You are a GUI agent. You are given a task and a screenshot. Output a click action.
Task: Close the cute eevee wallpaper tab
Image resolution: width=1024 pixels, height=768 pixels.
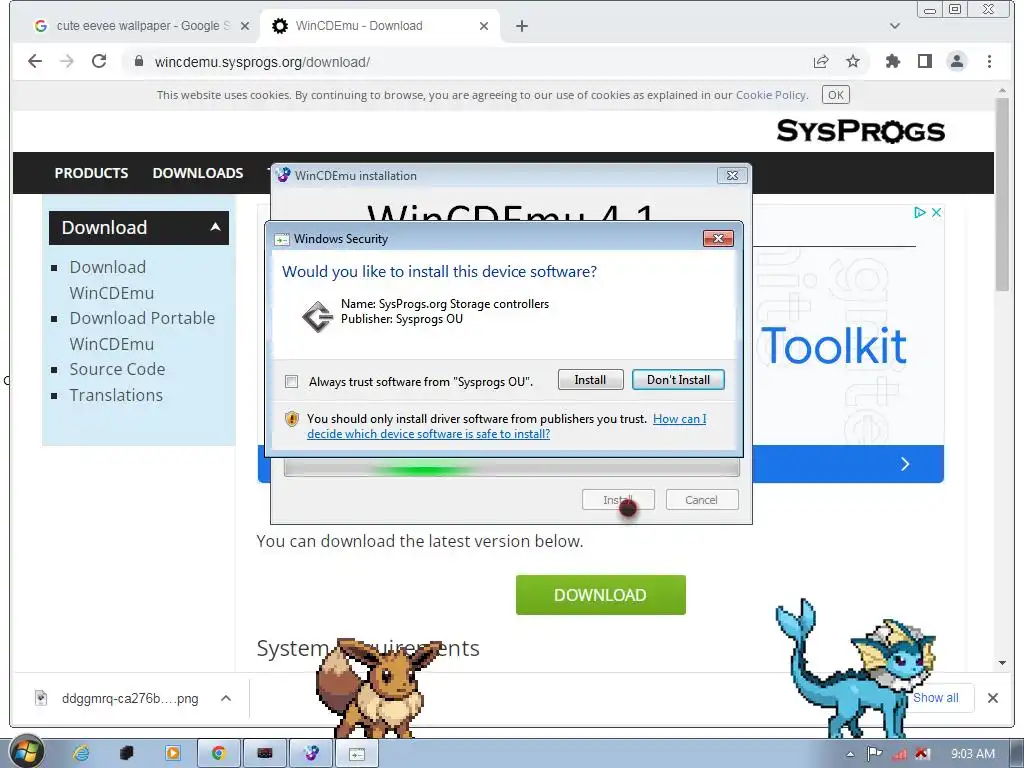pyautogui.click(x=245, y=26)
